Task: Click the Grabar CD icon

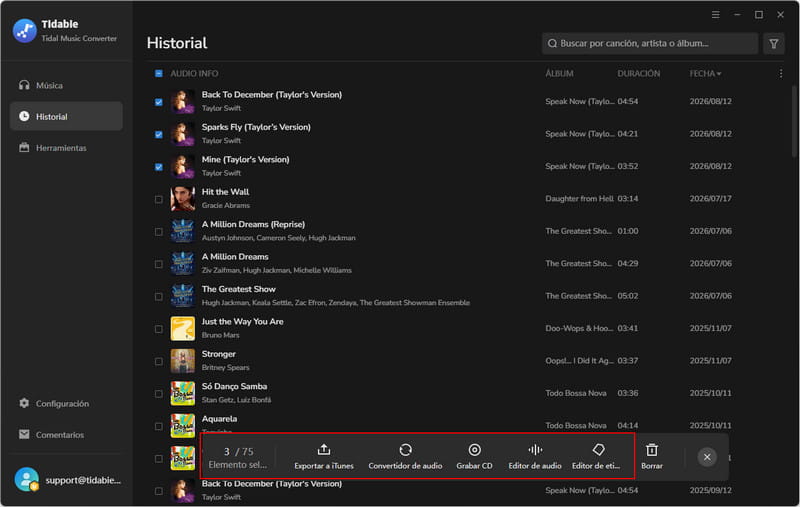Action: coord(474,450)
